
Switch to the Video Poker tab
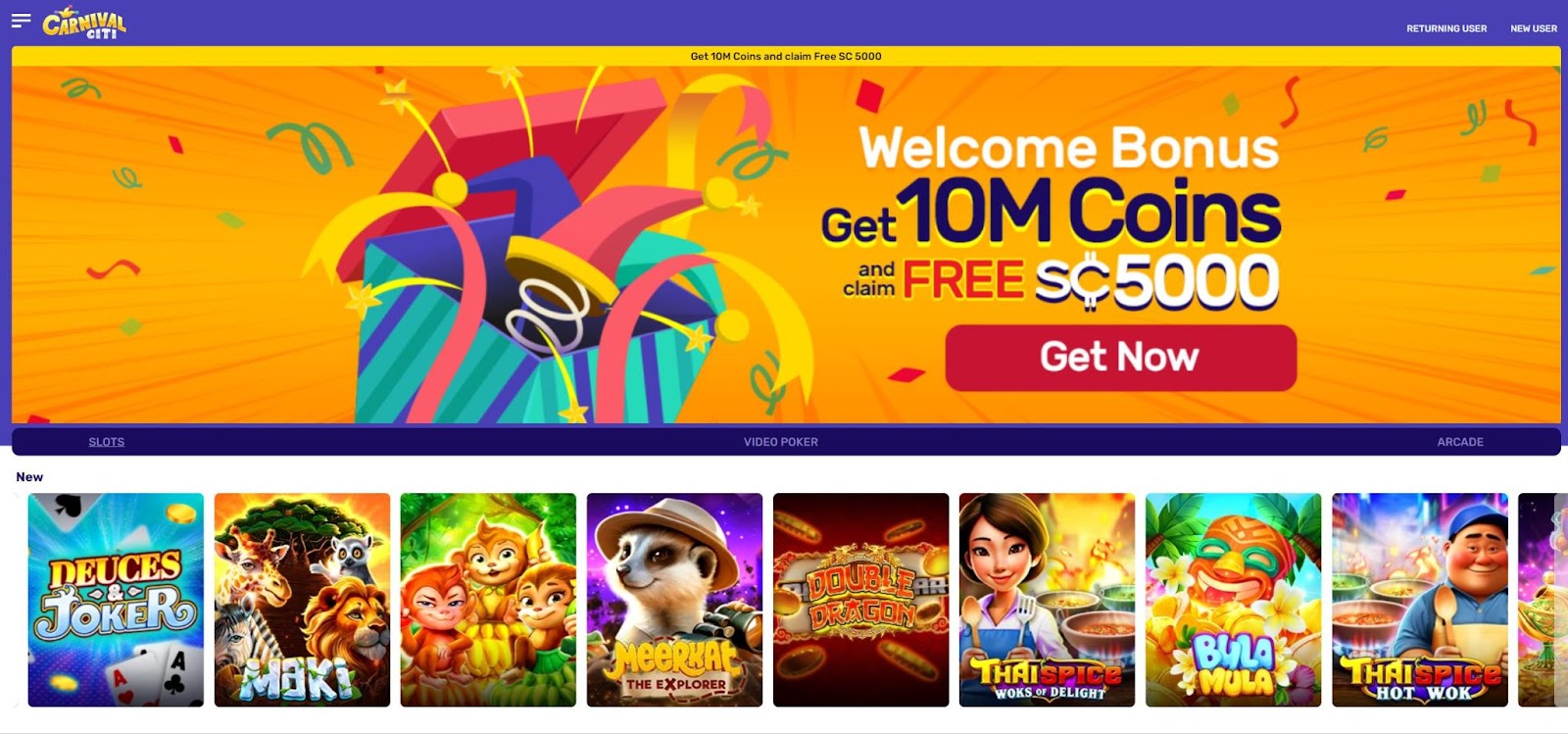(x=781, y=442)
